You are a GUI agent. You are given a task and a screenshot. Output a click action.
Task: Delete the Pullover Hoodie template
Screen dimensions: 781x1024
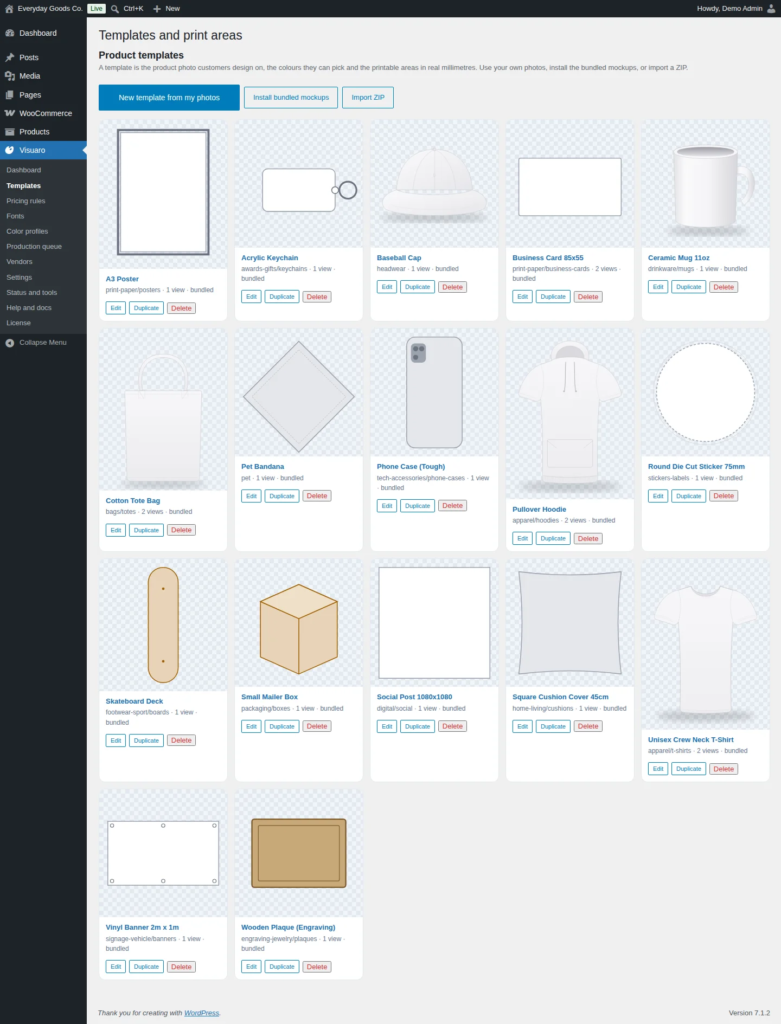(x=588, y=538)
